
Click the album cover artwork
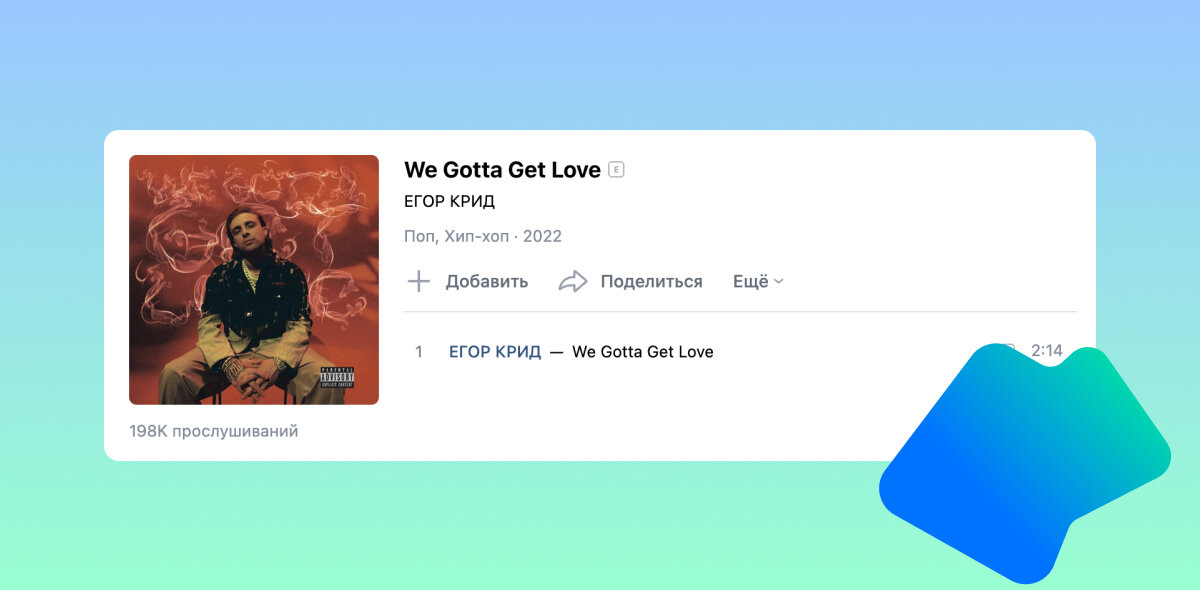(254, 280)
